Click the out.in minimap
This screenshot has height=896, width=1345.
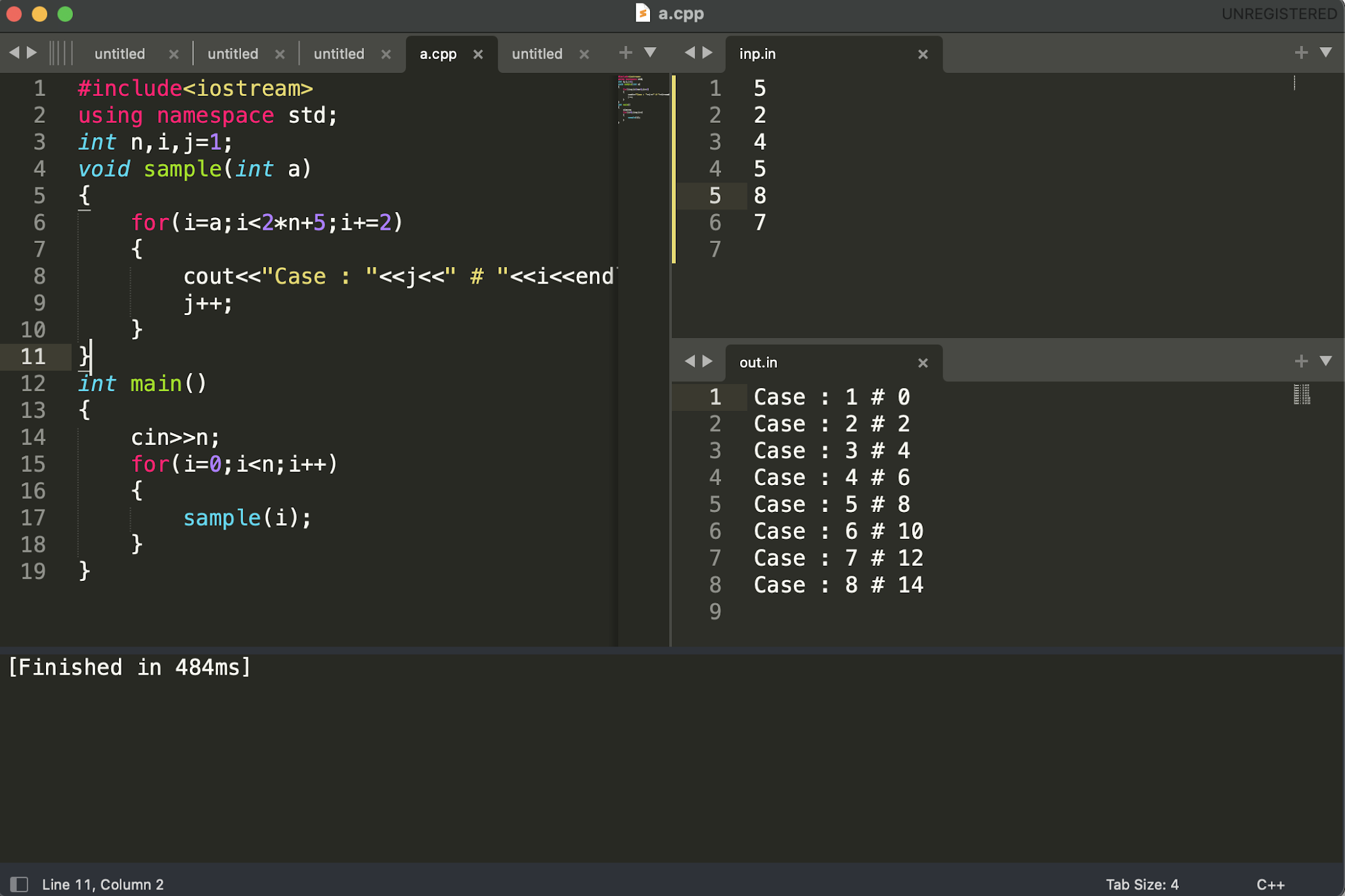point(1302,394)
